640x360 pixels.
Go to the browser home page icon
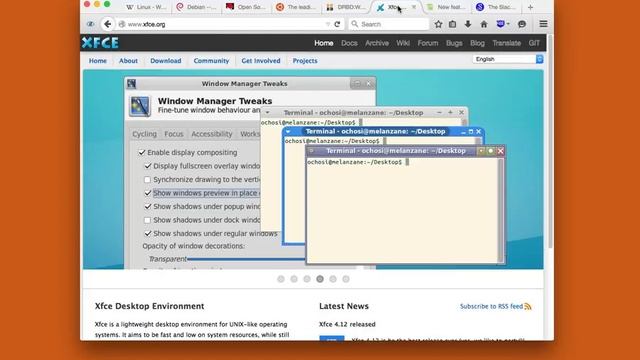point(484,24)
